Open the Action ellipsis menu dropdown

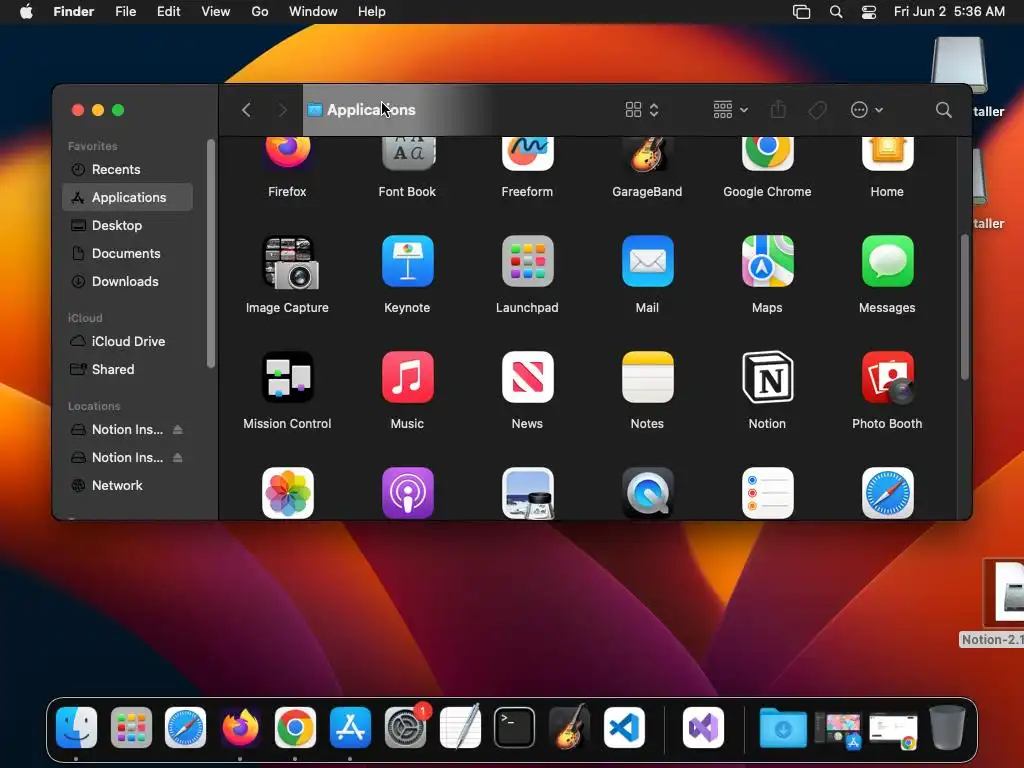867,110
